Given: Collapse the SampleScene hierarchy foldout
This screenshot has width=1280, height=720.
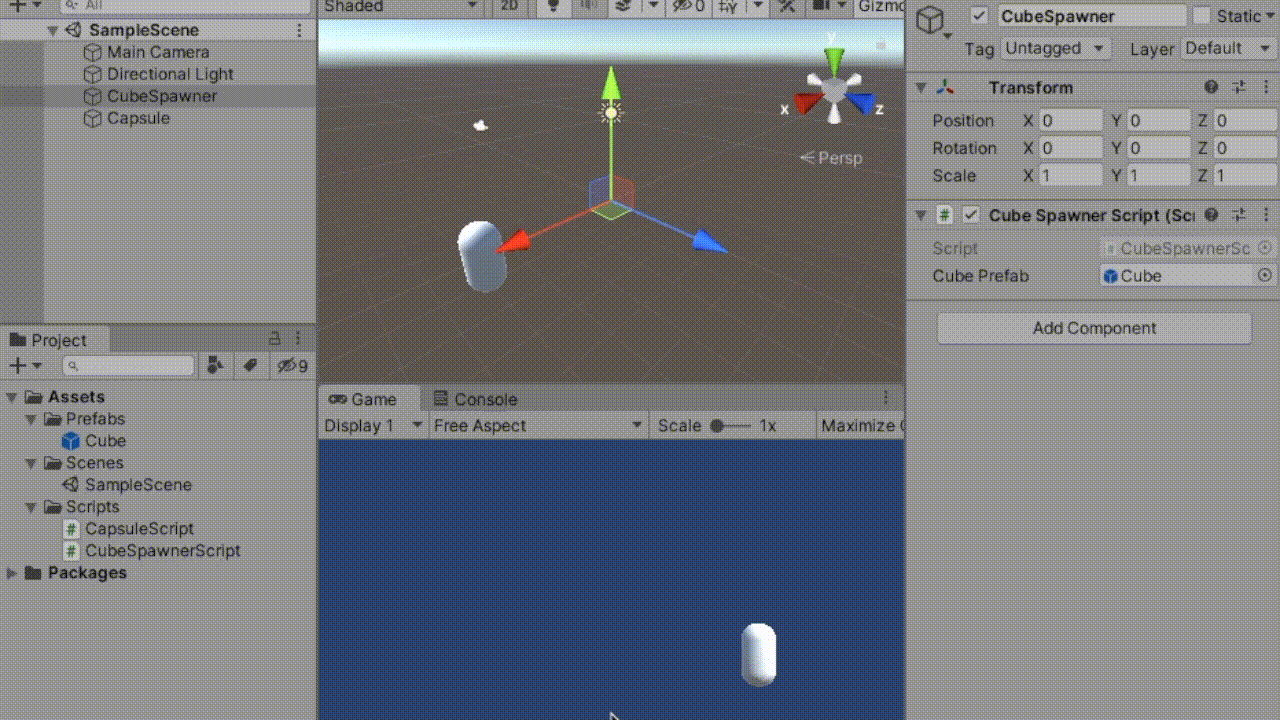Looking at the screenshot, I should 53,30.
